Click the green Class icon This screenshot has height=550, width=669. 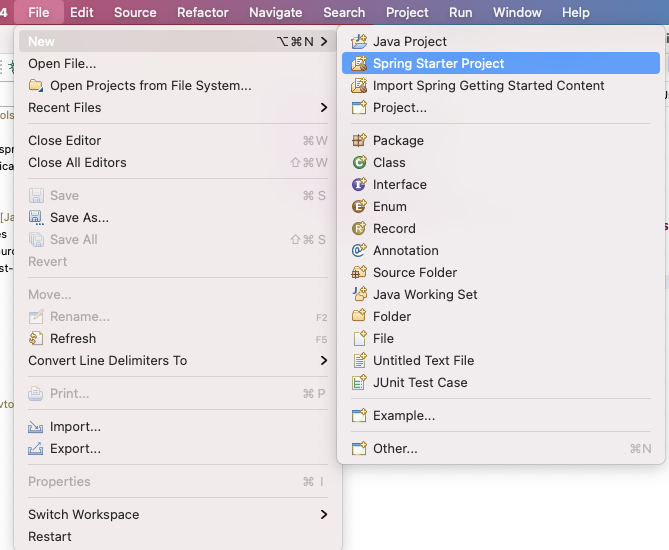tap(359, 162)
